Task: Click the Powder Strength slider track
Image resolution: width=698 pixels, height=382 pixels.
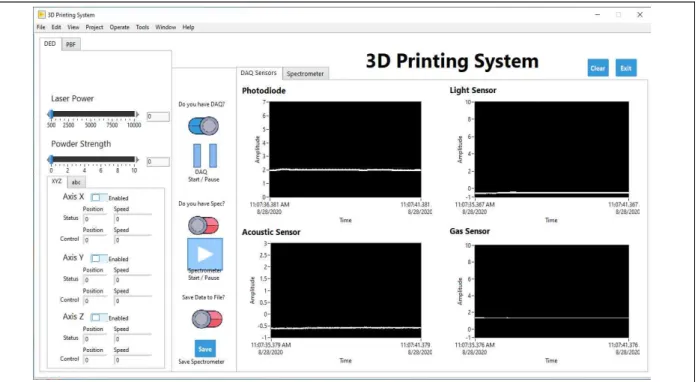Action: [93, 159]
